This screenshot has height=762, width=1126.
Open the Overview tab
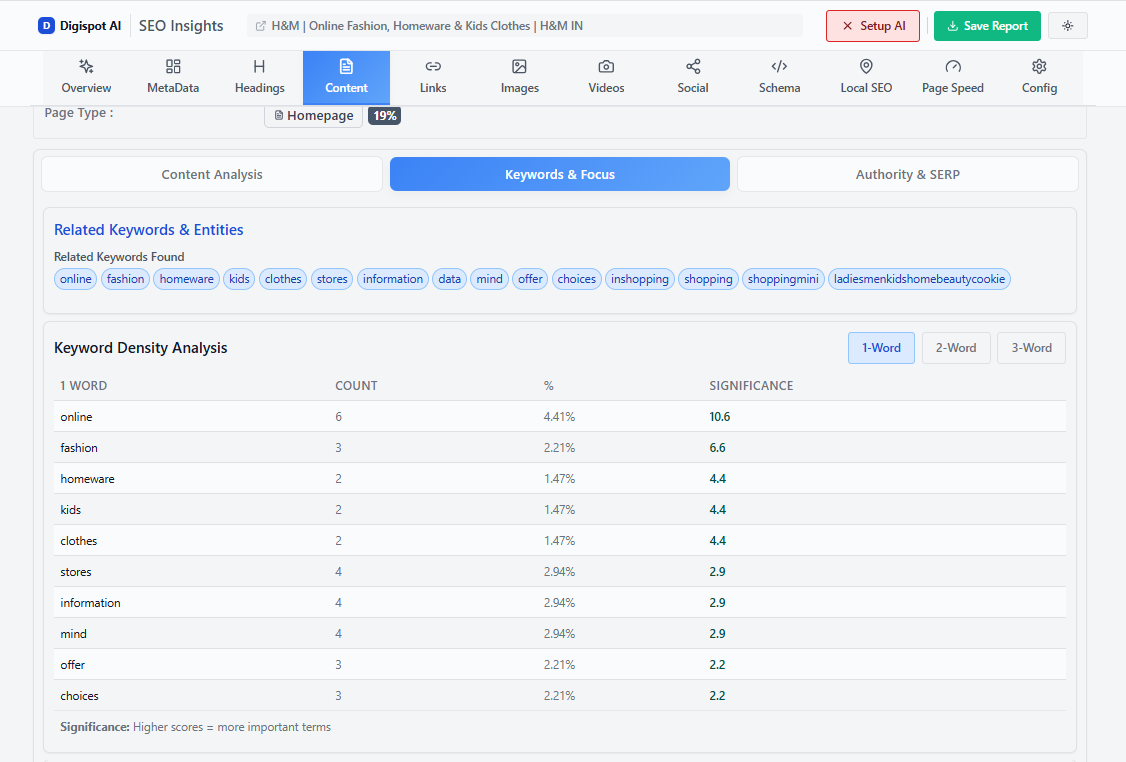(86, 78)
